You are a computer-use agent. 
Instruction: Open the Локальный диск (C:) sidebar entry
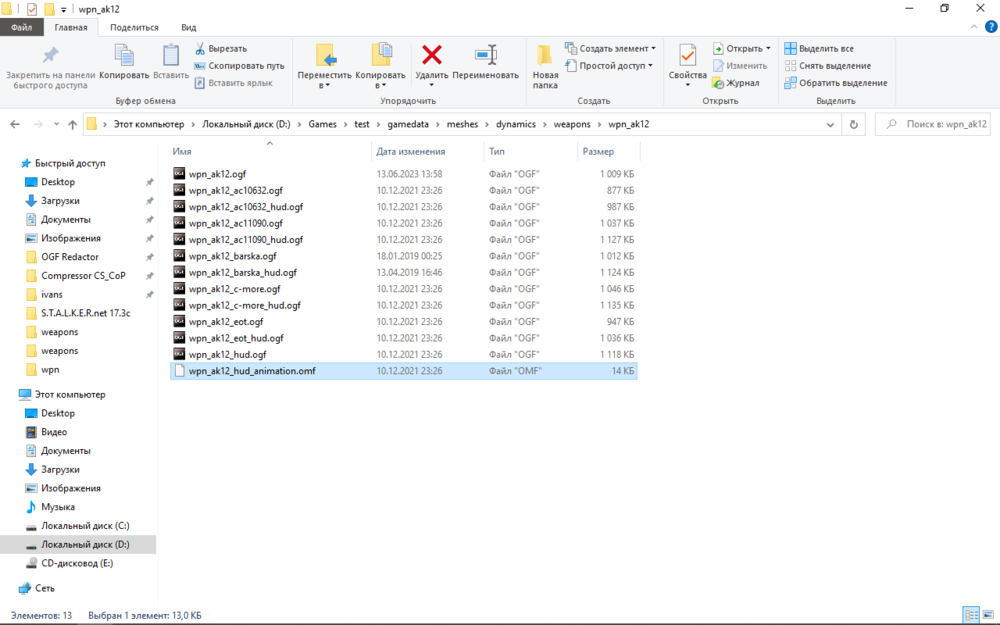pyautogui.click(x=85, y=525)
